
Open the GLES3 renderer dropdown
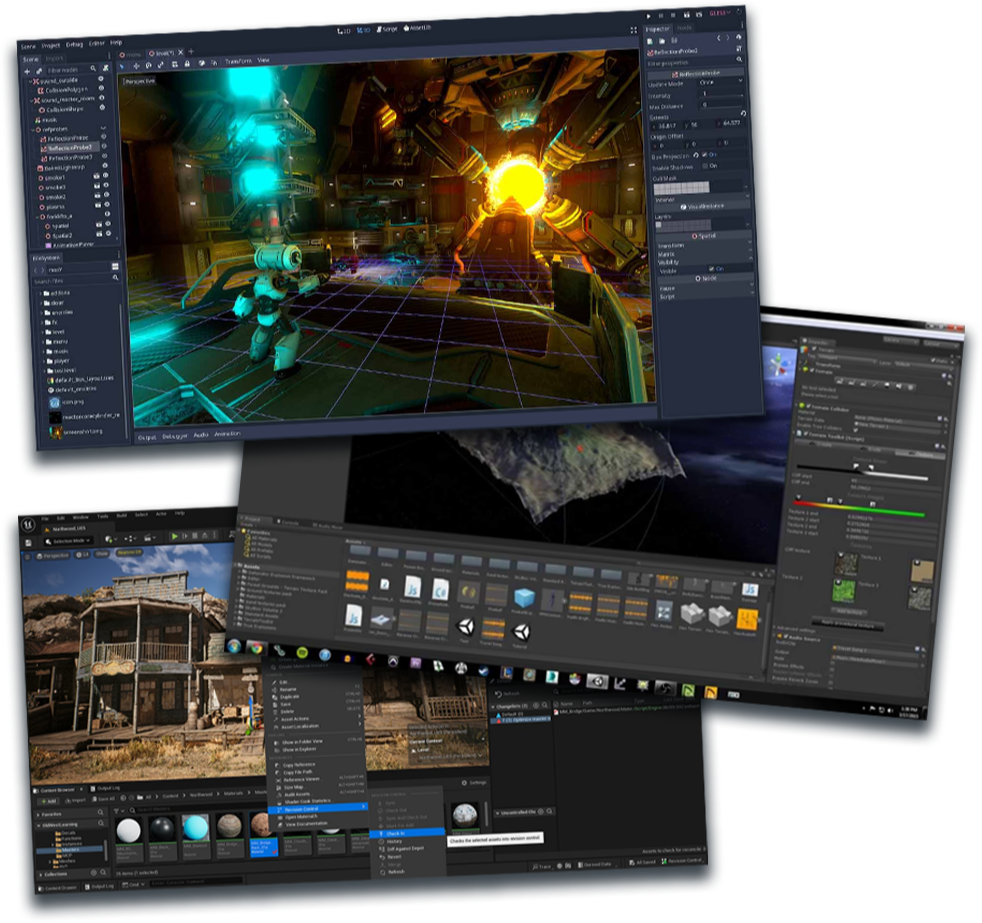click(x=720, y=13)
